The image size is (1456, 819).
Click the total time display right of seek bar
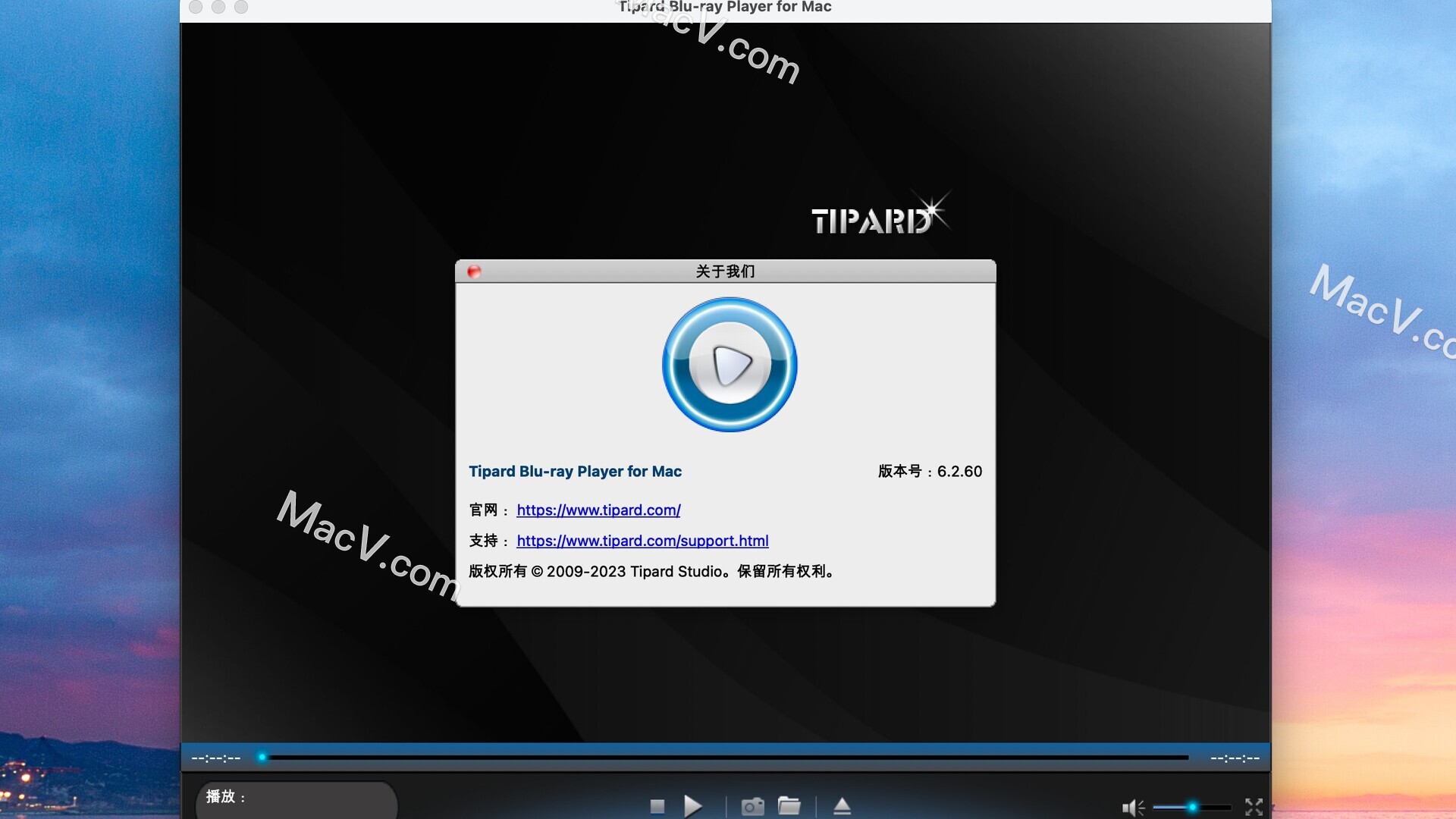point(1235,758)
